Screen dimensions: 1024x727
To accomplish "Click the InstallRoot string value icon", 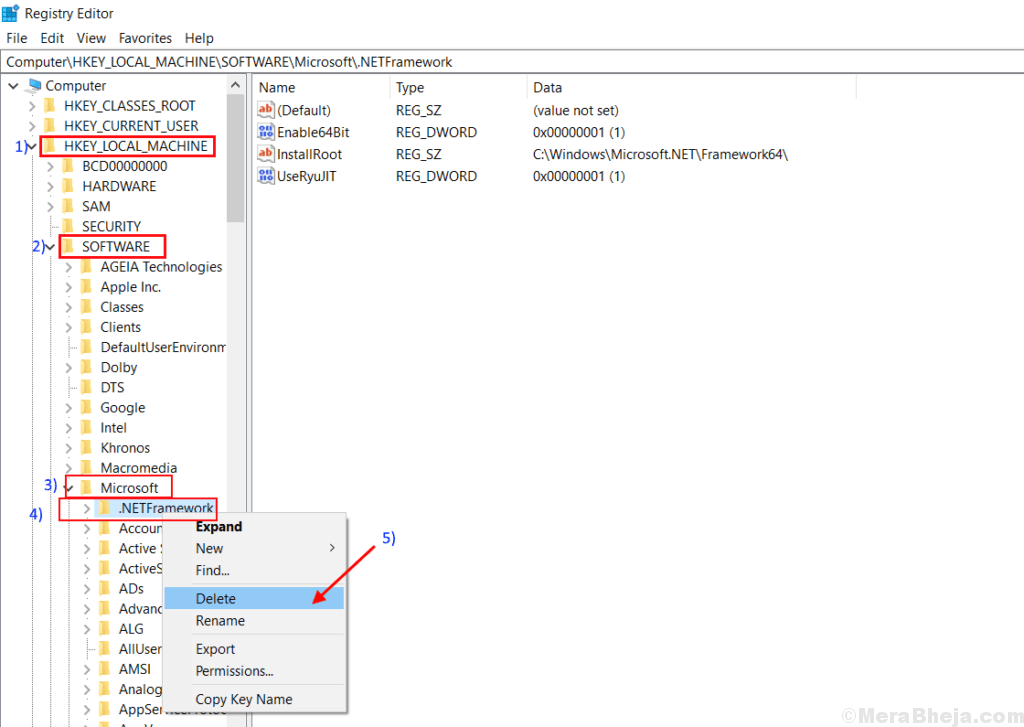I will [x=265, y=154].
